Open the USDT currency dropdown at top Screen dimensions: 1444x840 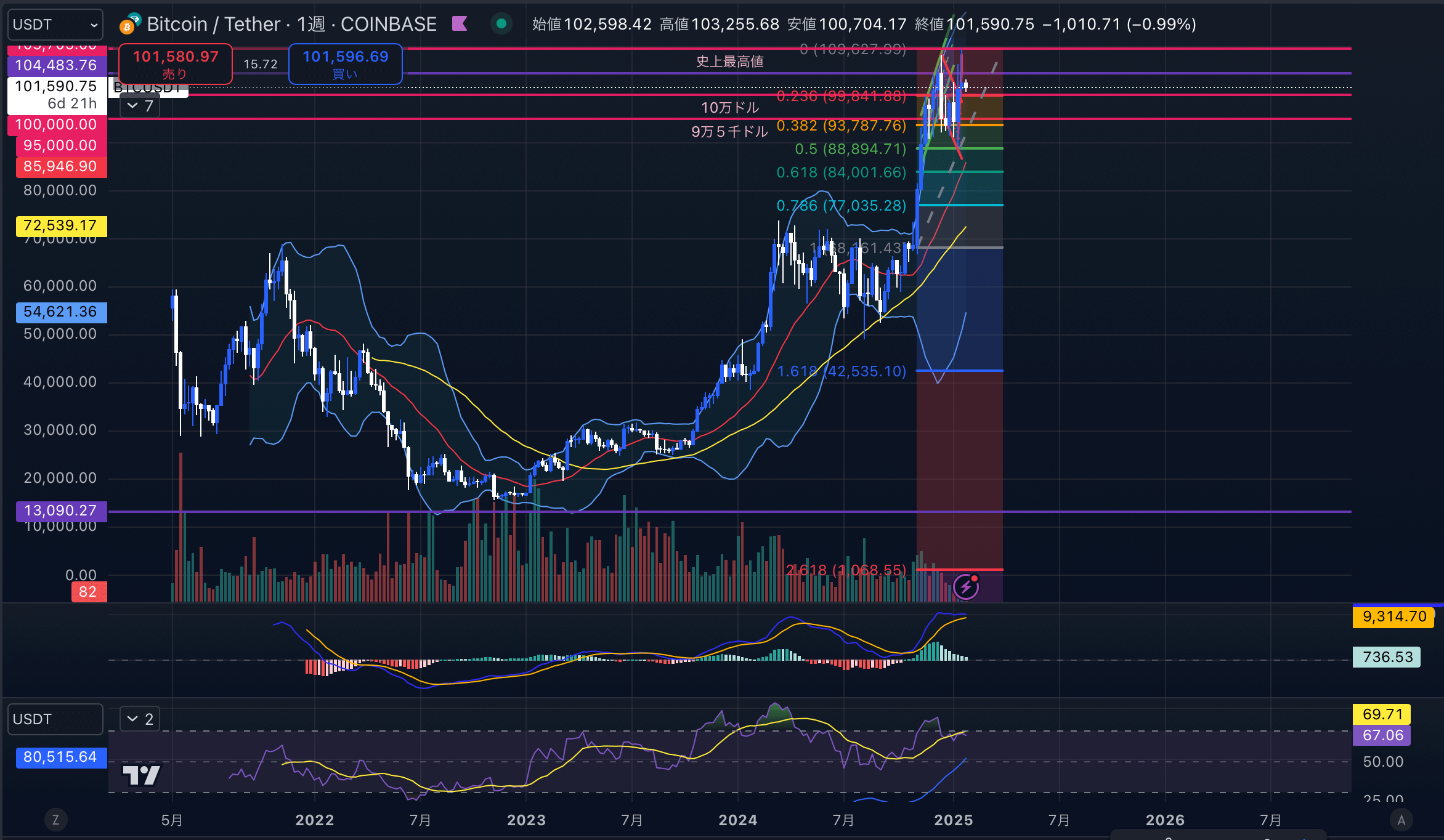(x=55, y=25)
